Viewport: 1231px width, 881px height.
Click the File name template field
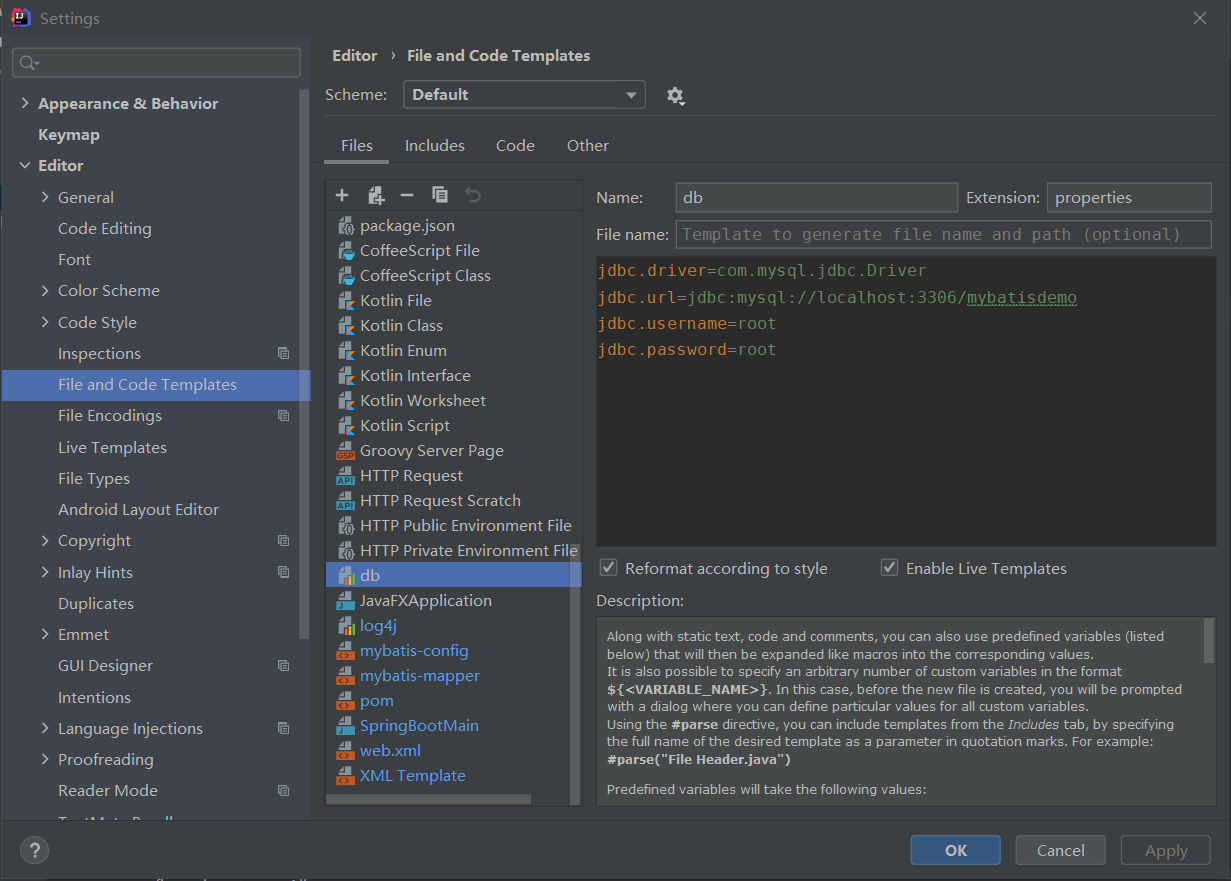[x=944, y=234]
